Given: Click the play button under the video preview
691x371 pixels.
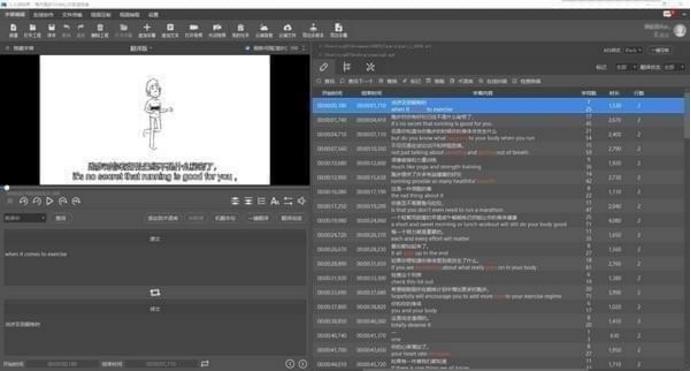Looking at the screenshot, I should click(50, 201).
